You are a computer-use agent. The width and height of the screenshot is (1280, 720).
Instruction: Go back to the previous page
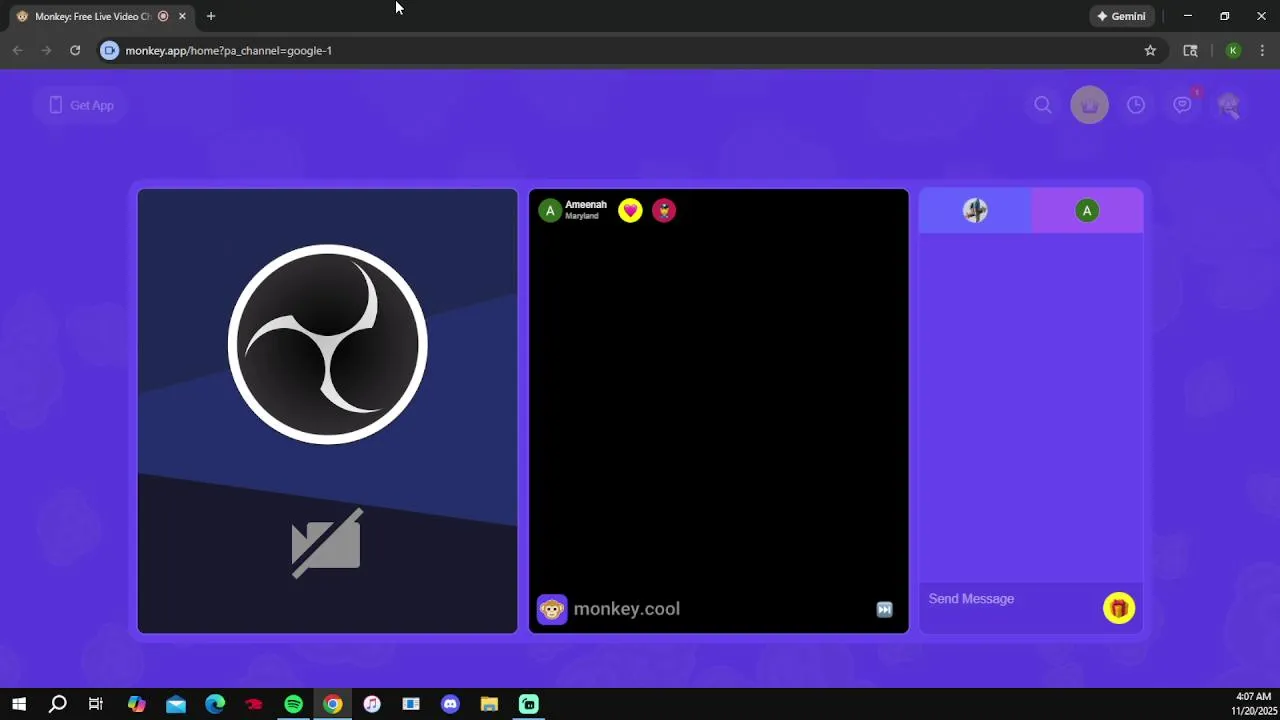point(18,50)
